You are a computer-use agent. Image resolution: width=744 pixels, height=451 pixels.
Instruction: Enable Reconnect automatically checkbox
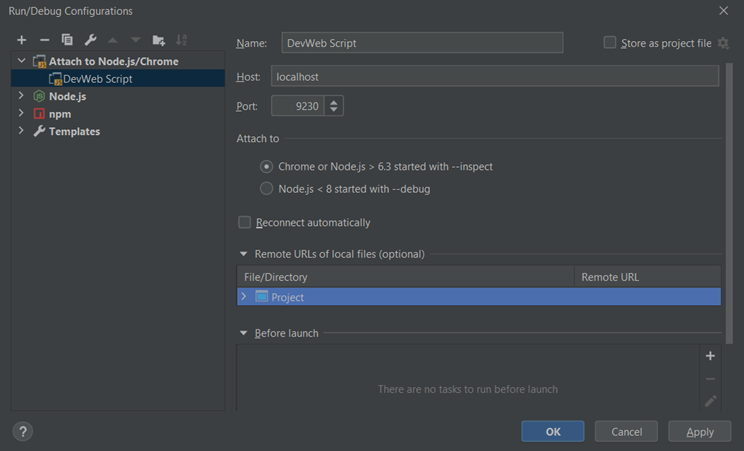[244, 222]
